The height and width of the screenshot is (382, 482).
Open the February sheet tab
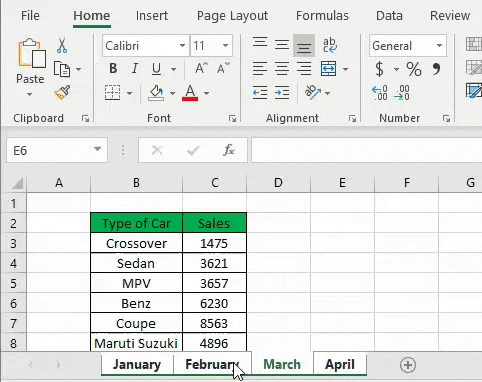point(212,364)
